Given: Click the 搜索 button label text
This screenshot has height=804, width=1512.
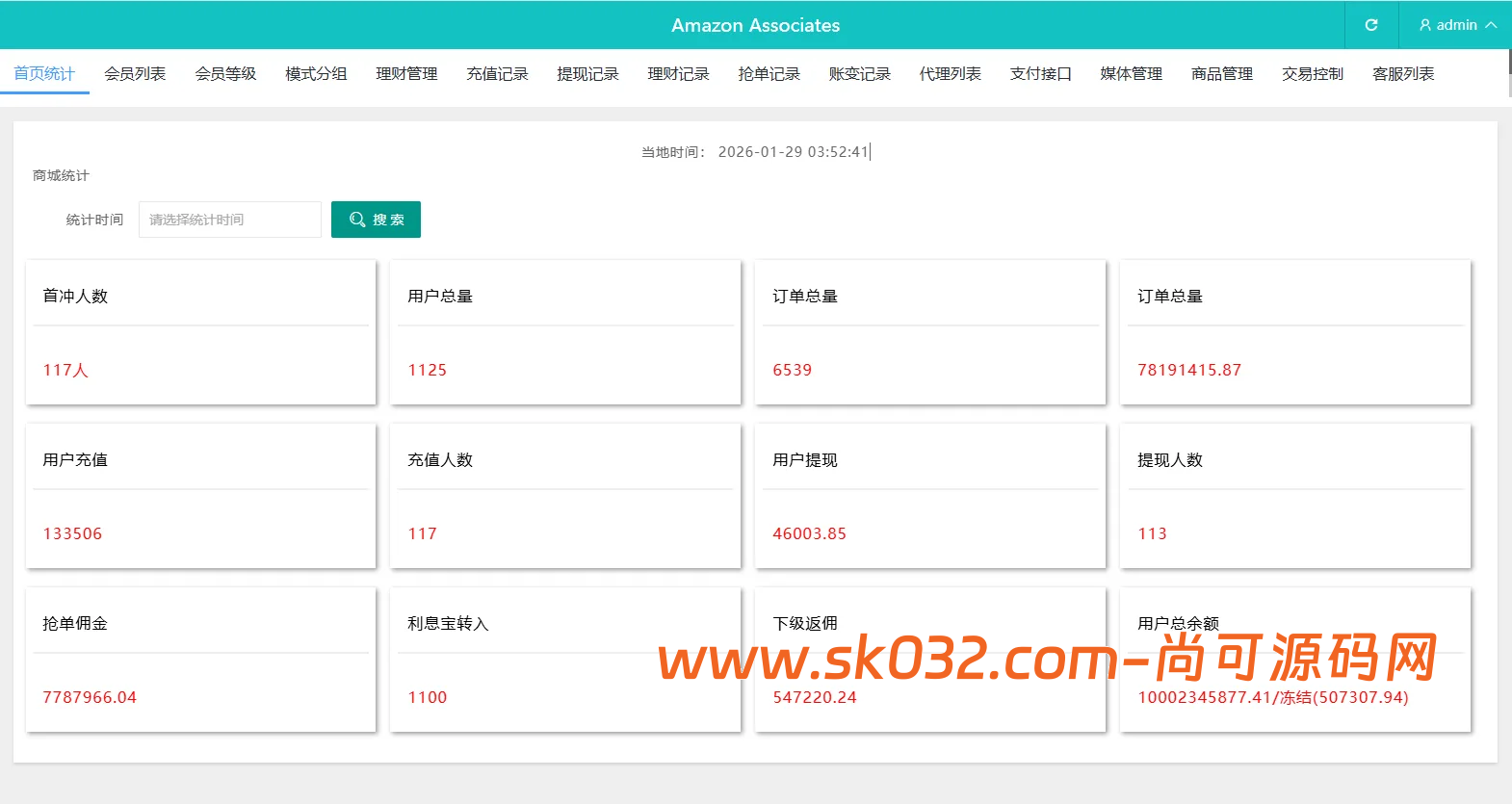Looking at the screenshot, I should click(389, 220).
